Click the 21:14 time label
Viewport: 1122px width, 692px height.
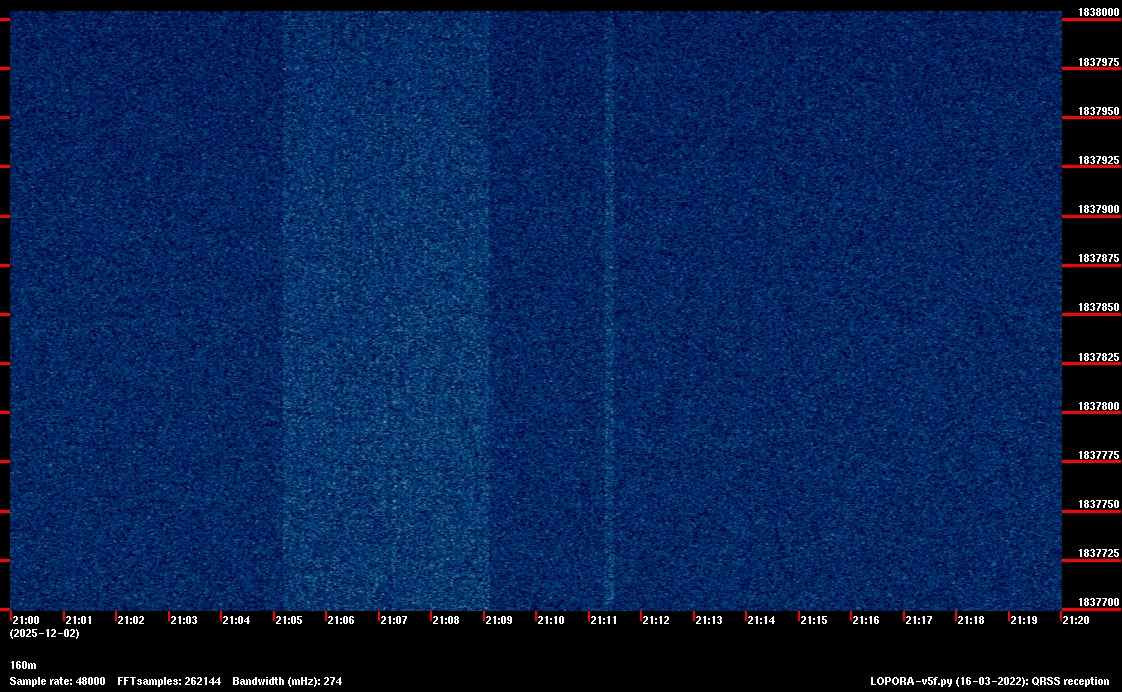point(761,620)
